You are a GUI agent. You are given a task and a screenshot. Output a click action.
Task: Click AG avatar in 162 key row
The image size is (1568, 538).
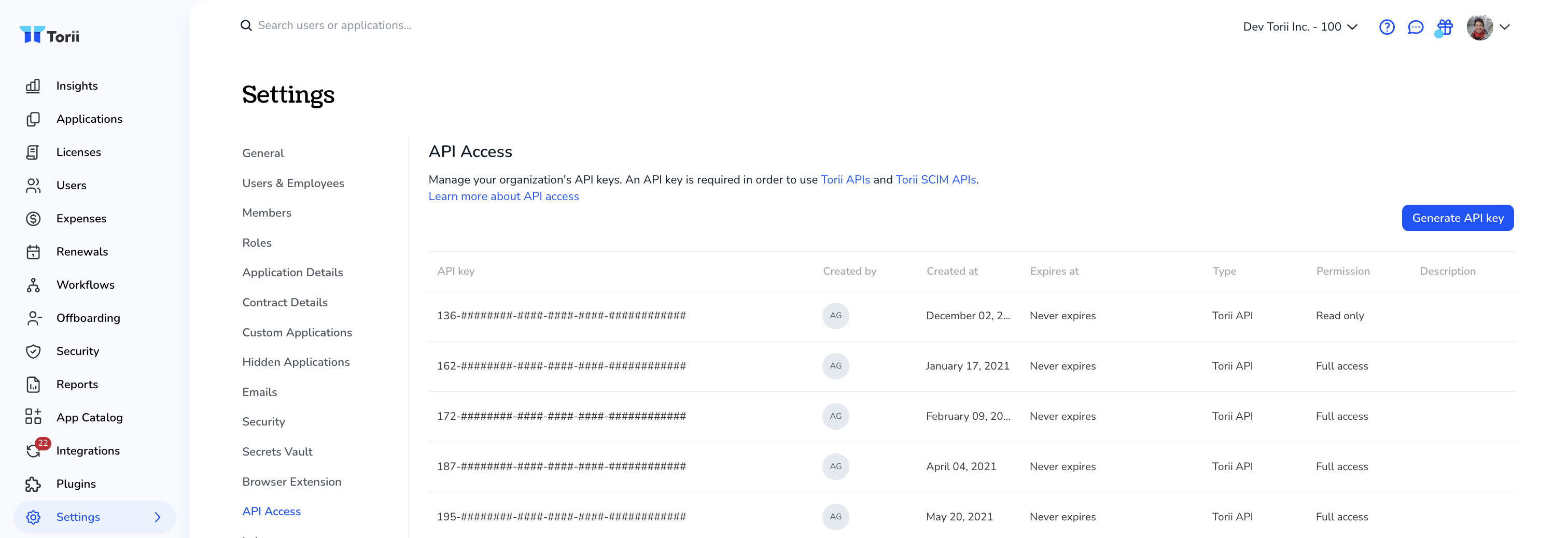click(835, 366)
